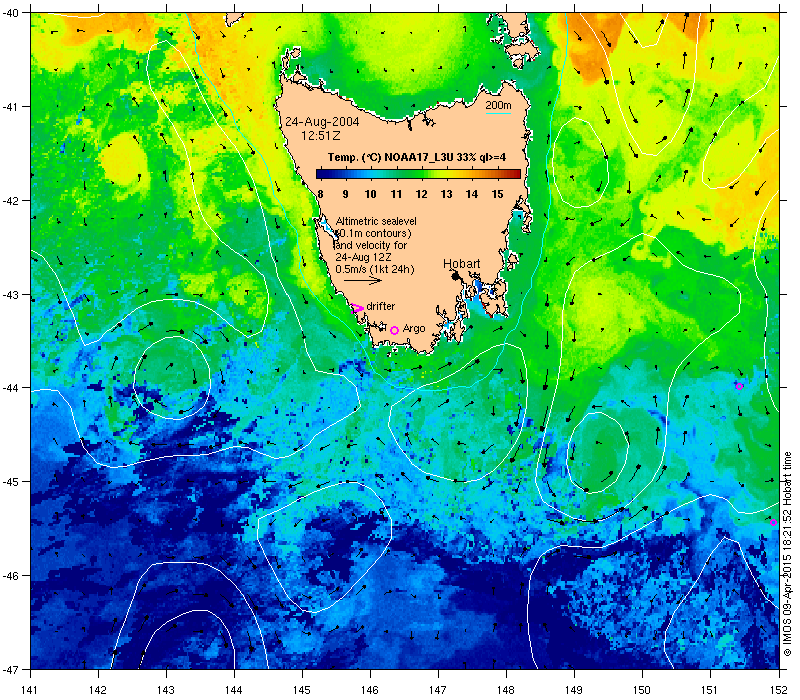Click the 'Temp. (°C) NOAA17_L3U 33% ql>=4' title
This screenshot has width=800, height=700.
tap(417, 157)
